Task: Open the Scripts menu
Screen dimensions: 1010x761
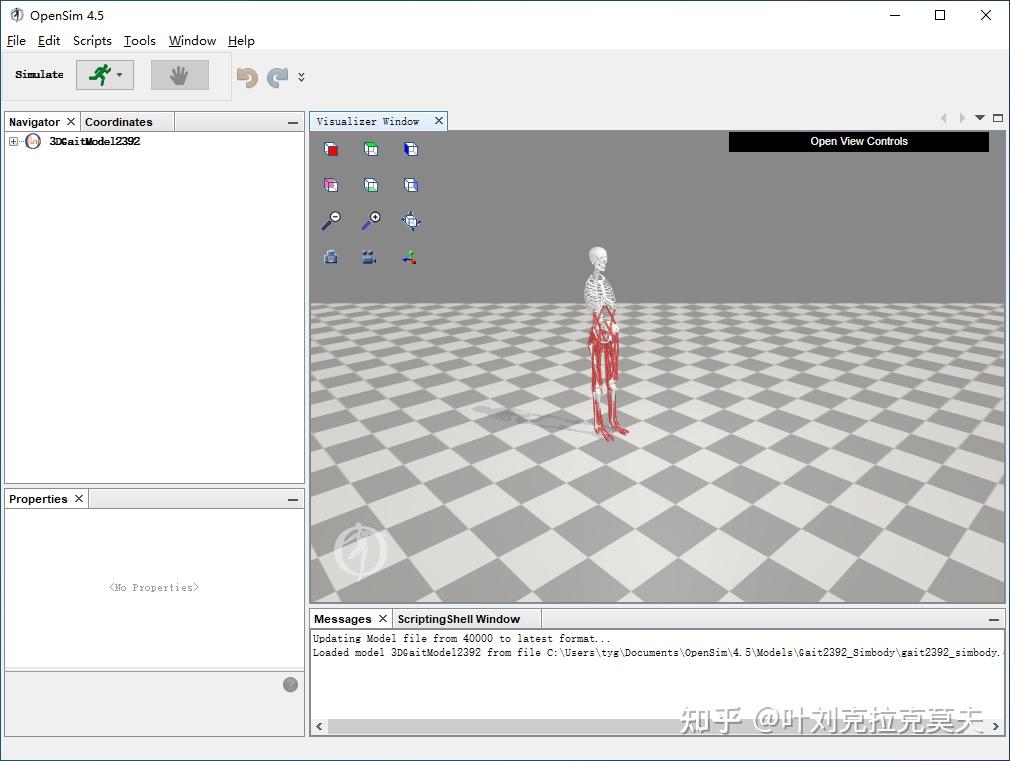Action: pyautogui.click(x=92, y=41)
